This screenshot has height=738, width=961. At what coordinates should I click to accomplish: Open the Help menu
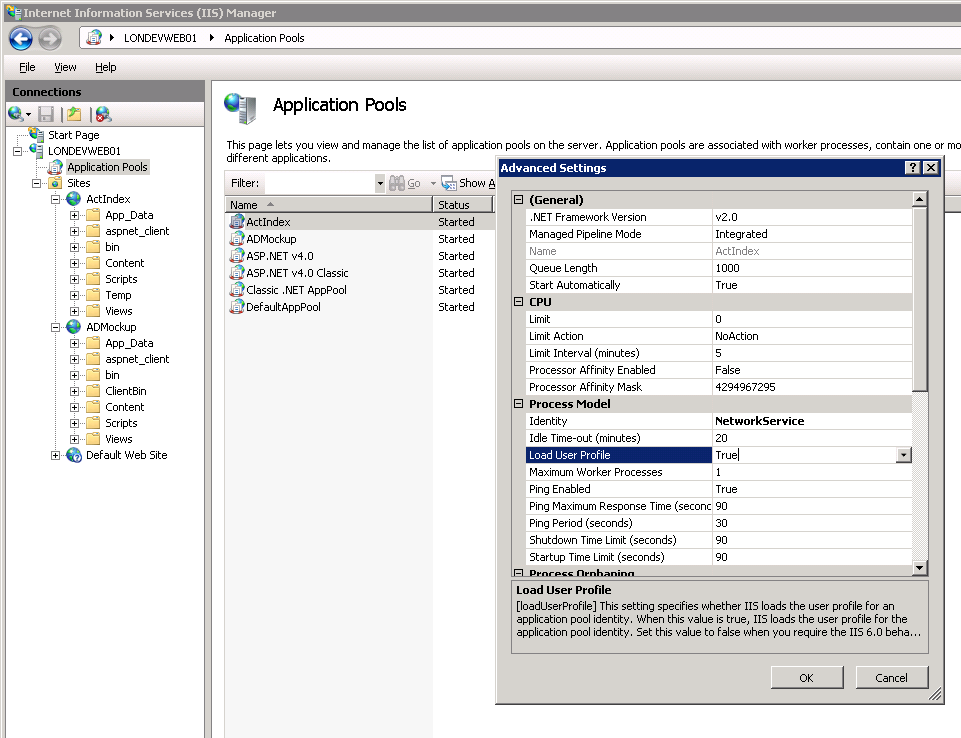click(x=105, y=67)
